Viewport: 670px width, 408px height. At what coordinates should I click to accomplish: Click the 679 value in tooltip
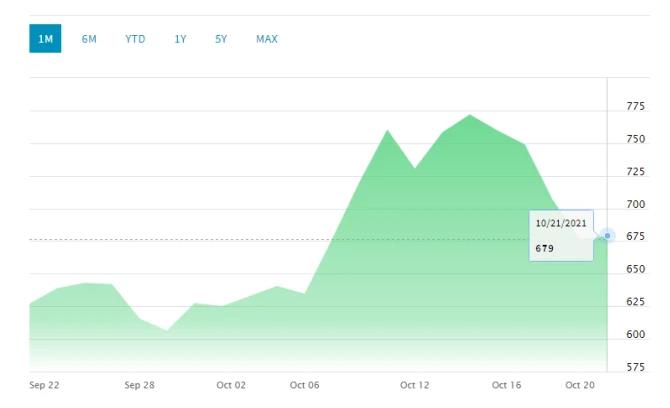(545, 248)
